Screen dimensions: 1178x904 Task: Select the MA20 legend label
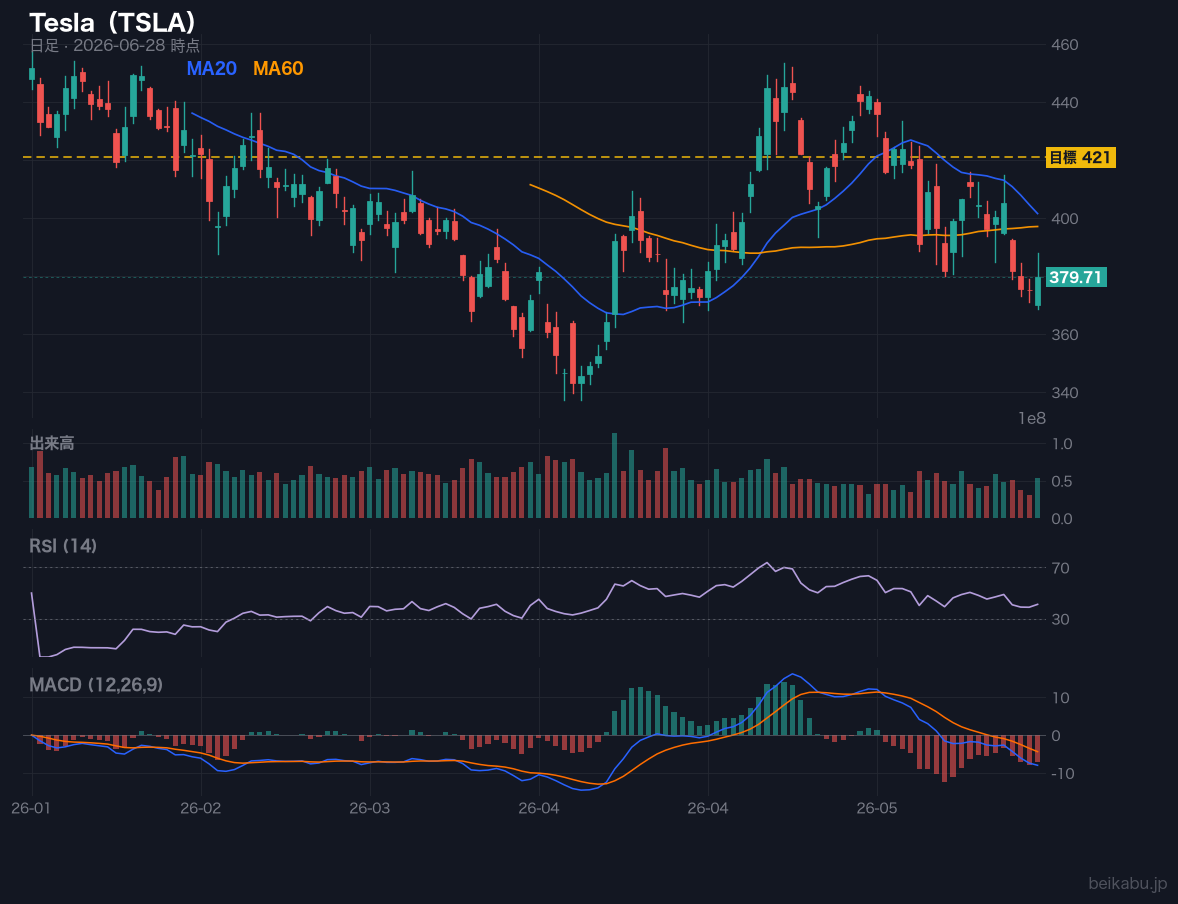coord(211,68)
